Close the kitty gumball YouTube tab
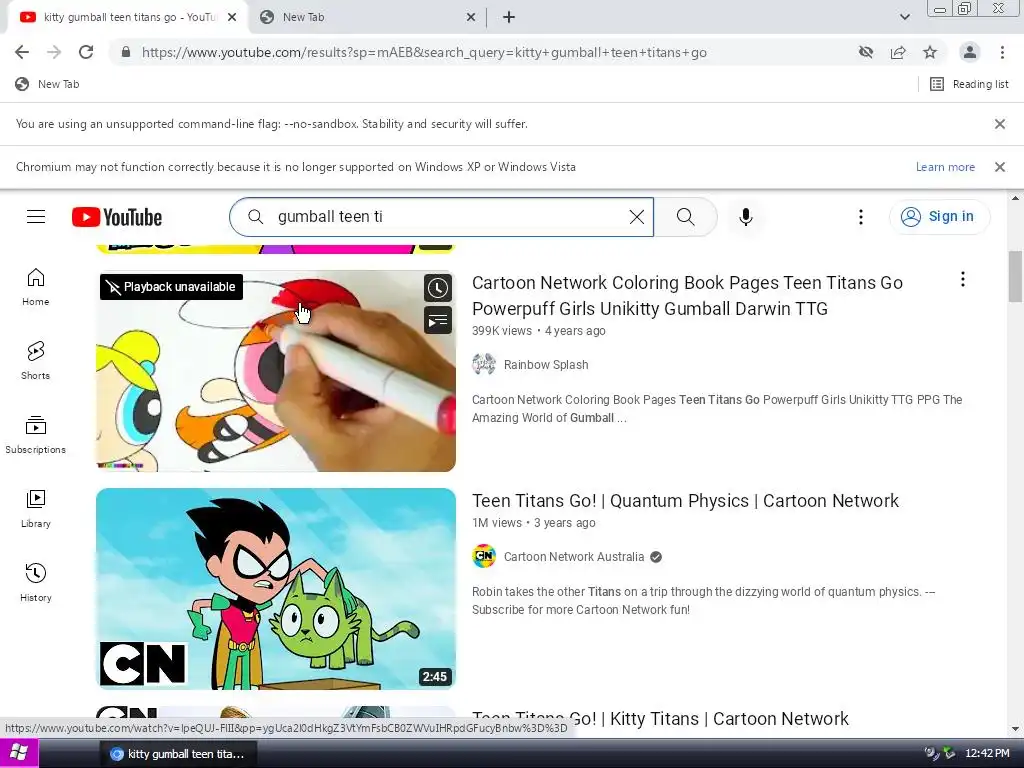The width and height of the screenshot is (1024, 768). (x=232, y=18)
